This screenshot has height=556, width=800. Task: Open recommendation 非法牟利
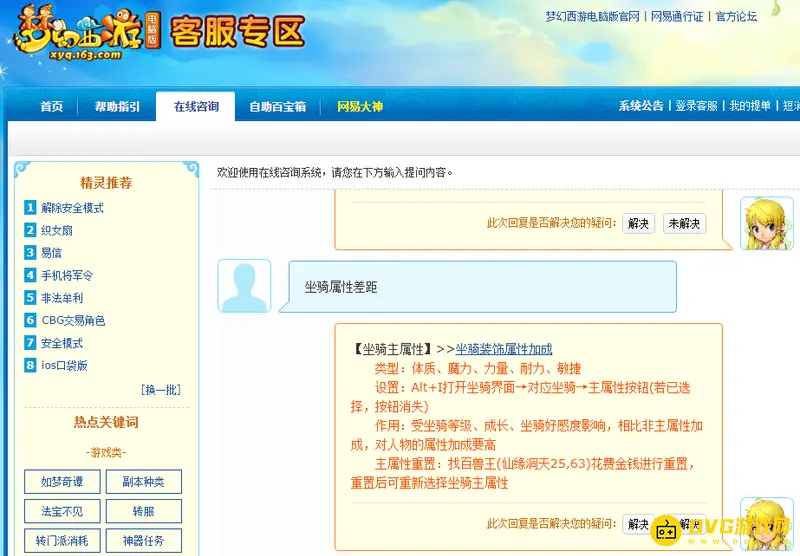pyautogui.click(x=62, y=298)
